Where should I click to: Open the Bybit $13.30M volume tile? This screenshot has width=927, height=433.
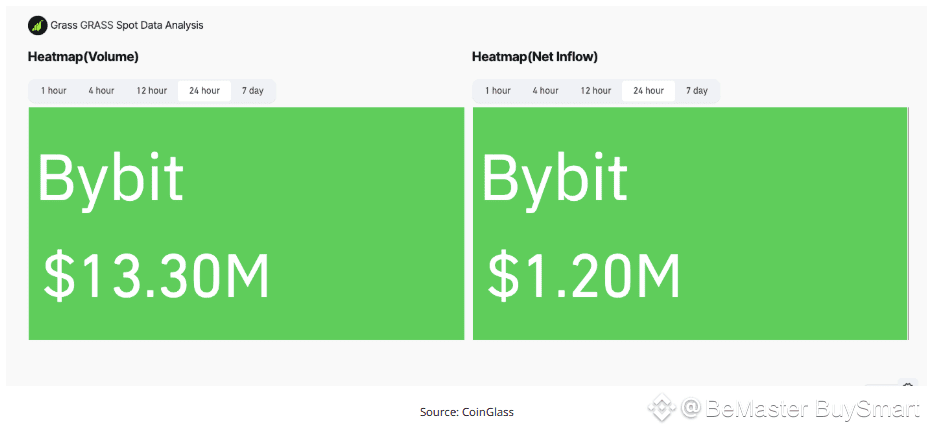click(247, 224)
